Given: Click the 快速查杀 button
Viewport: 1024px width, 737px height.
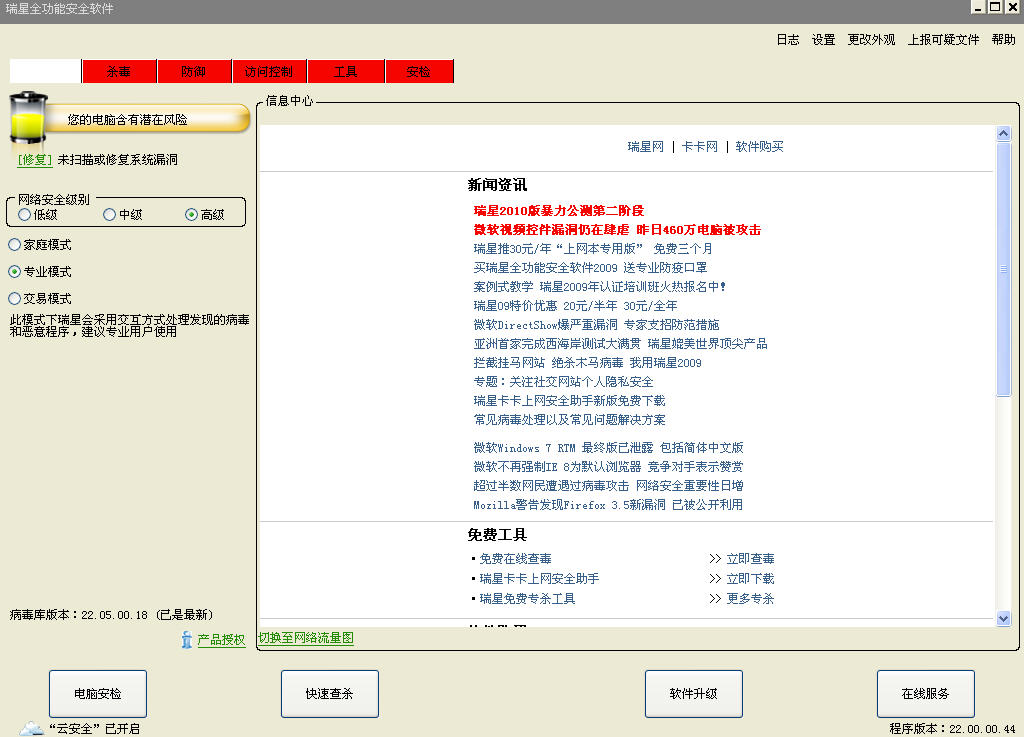Looking at the screenshot, I should (x=330, y=694).
